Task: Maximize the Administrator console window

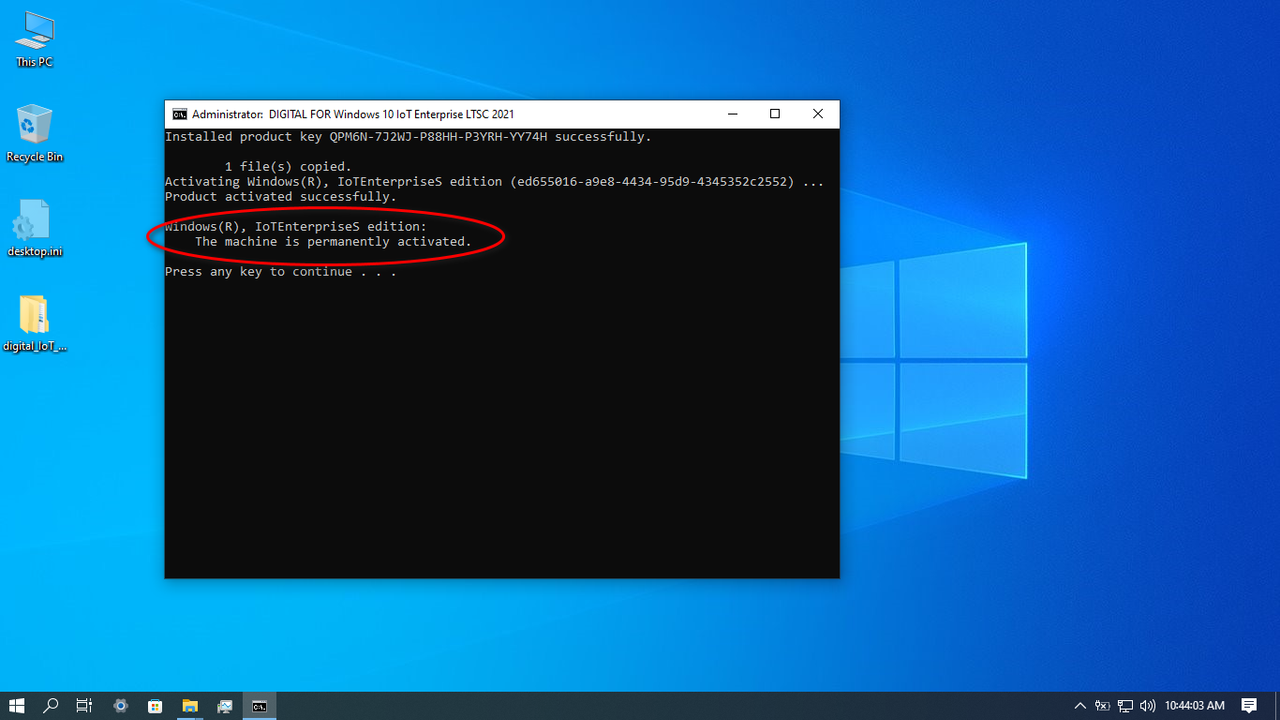Action: tap(775, 114)
